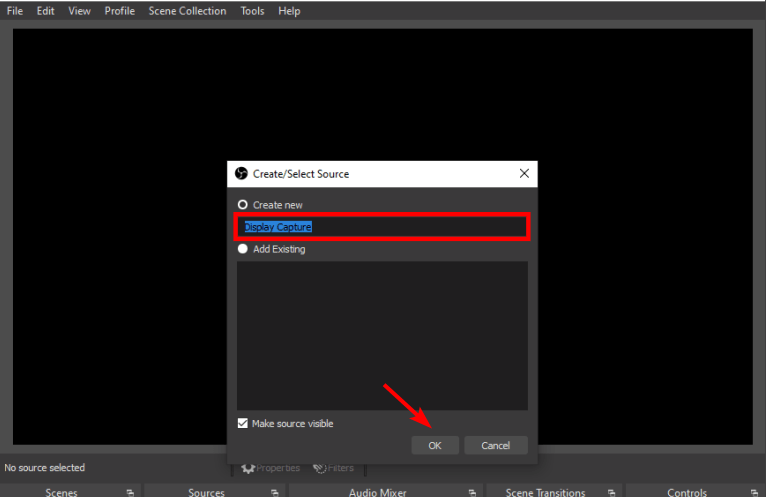Click the No source selected status text

click(44, 468)
